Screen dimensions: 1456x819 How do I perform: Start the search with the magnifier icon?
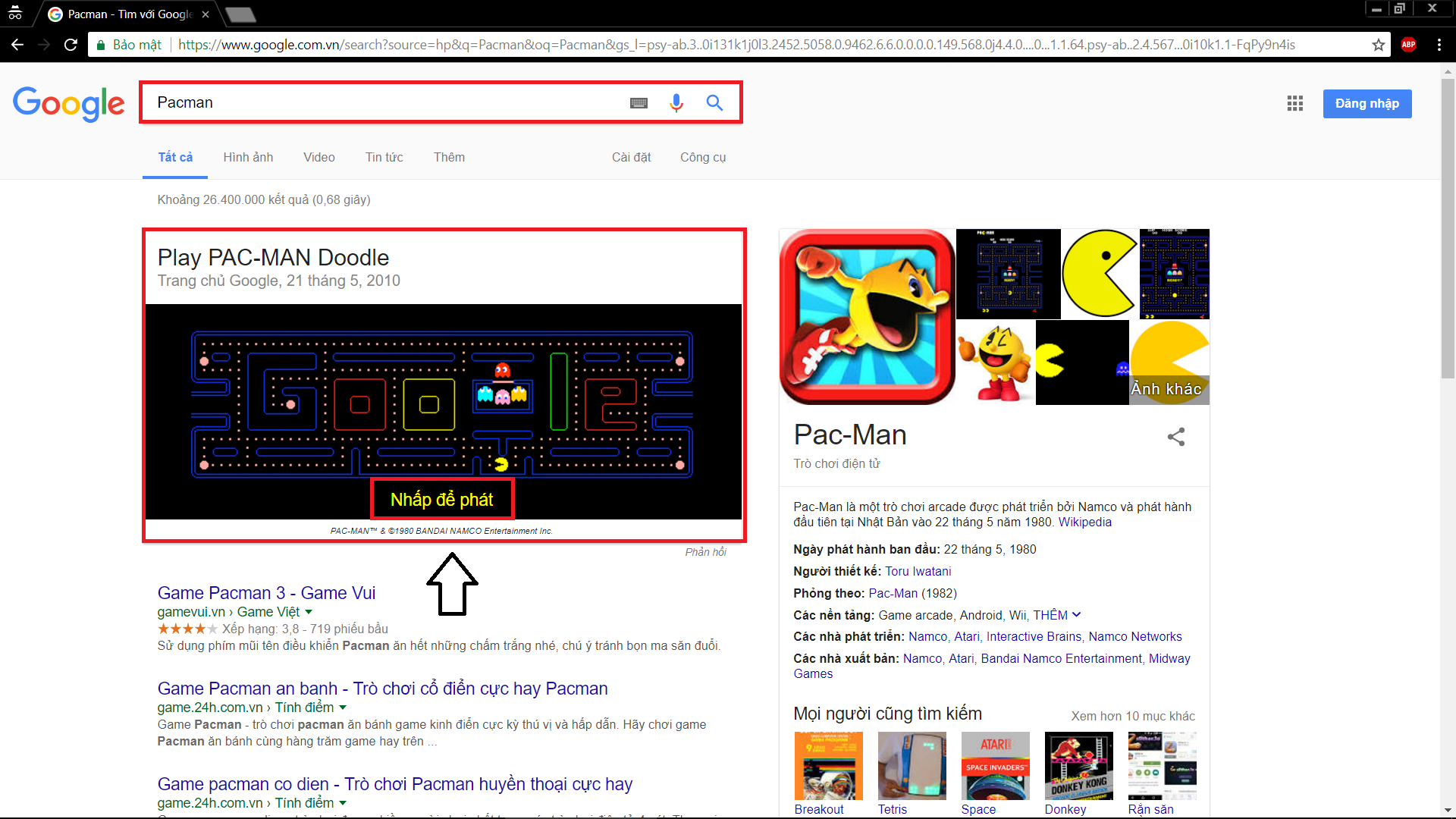714,102
